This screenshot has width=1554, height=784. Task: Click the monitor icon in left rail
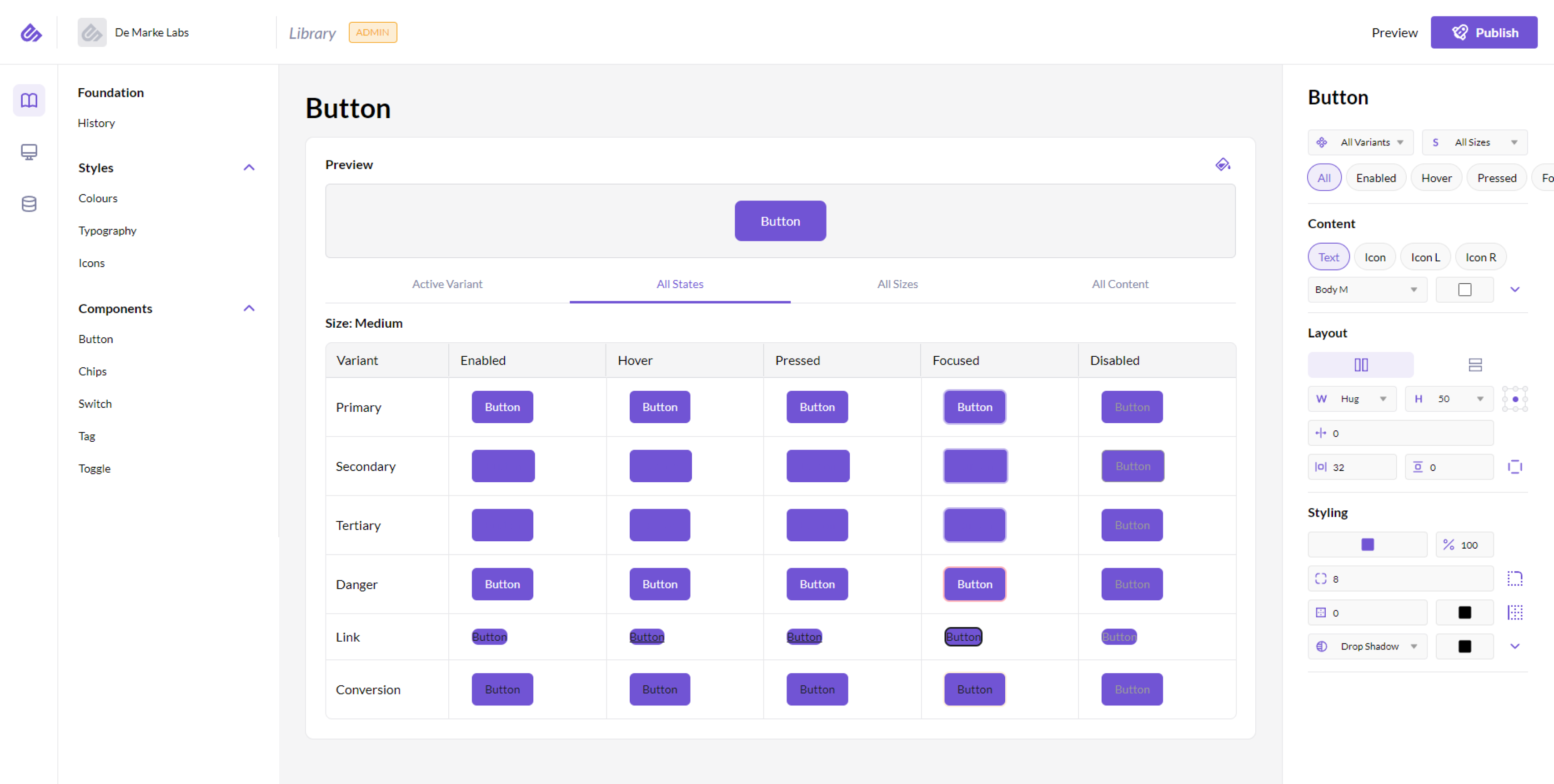click(x=29, y=151)
